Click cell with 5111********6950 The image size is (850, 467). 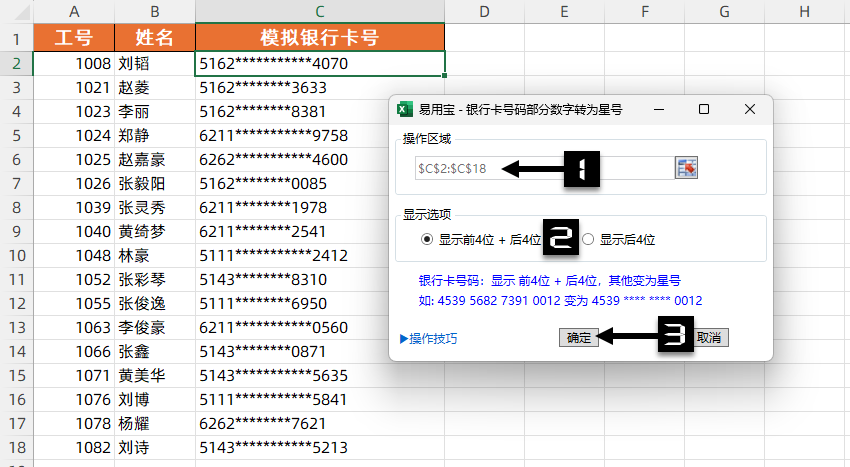pos(293,304)
